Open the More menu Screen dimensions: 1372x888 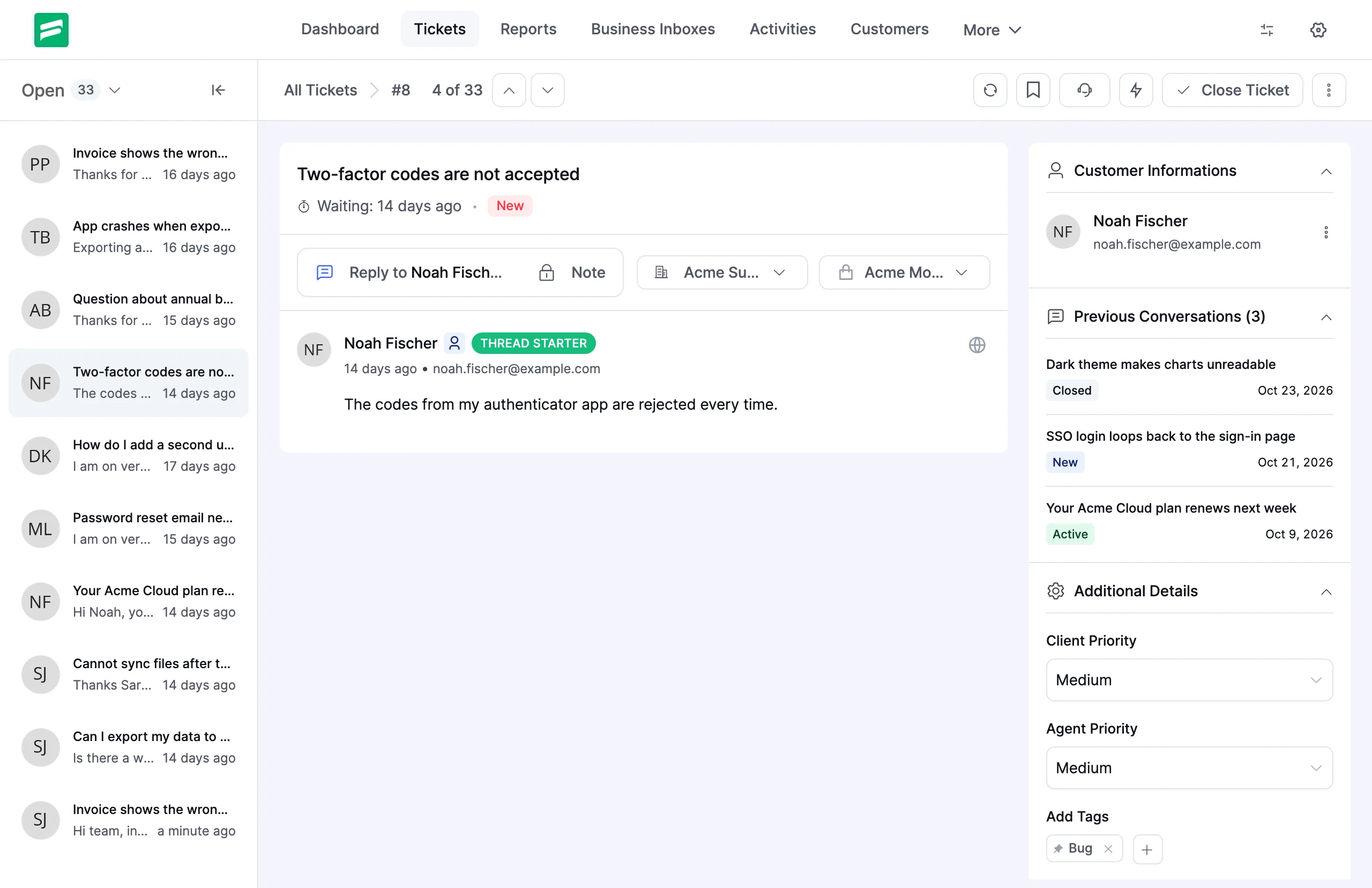(x=991, y=30)
